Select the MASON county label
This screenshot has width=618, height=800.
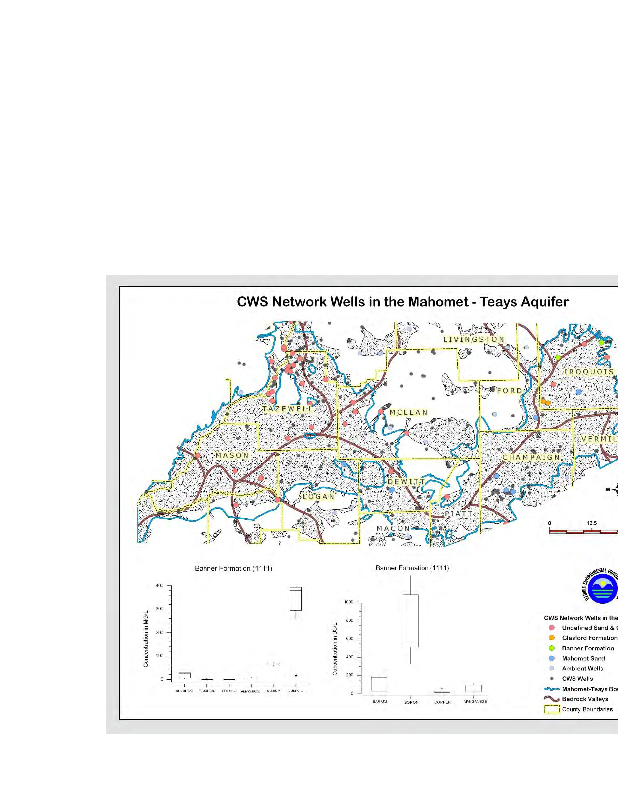tap(231, 456)
